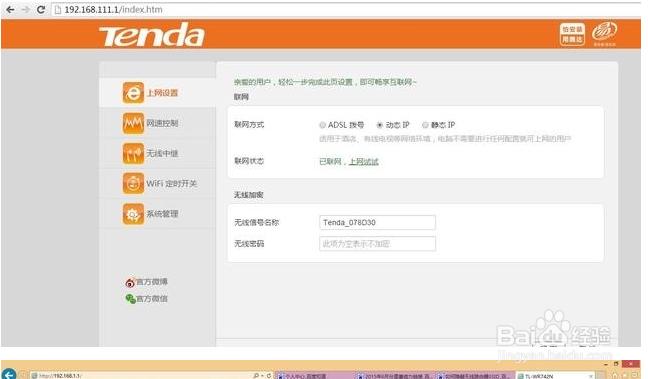648x379 pixels.
Task: Click the 联网方式 label
Action: point(249,124)
